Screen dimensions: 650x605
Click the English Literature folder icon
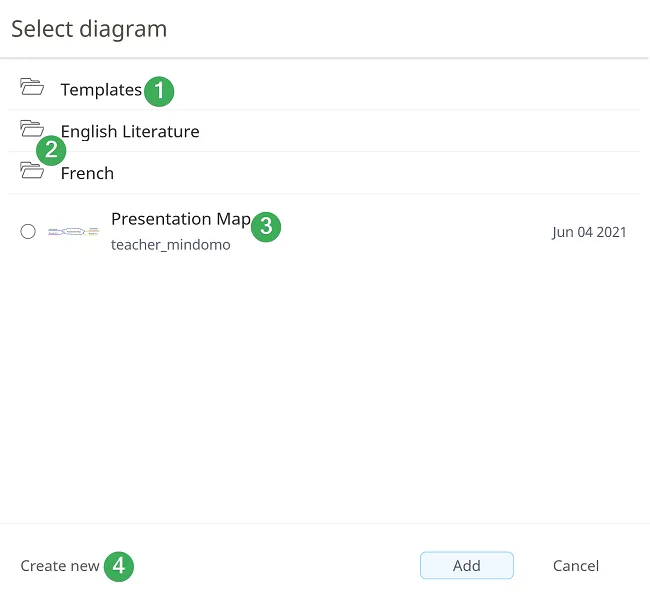(31, 128)
